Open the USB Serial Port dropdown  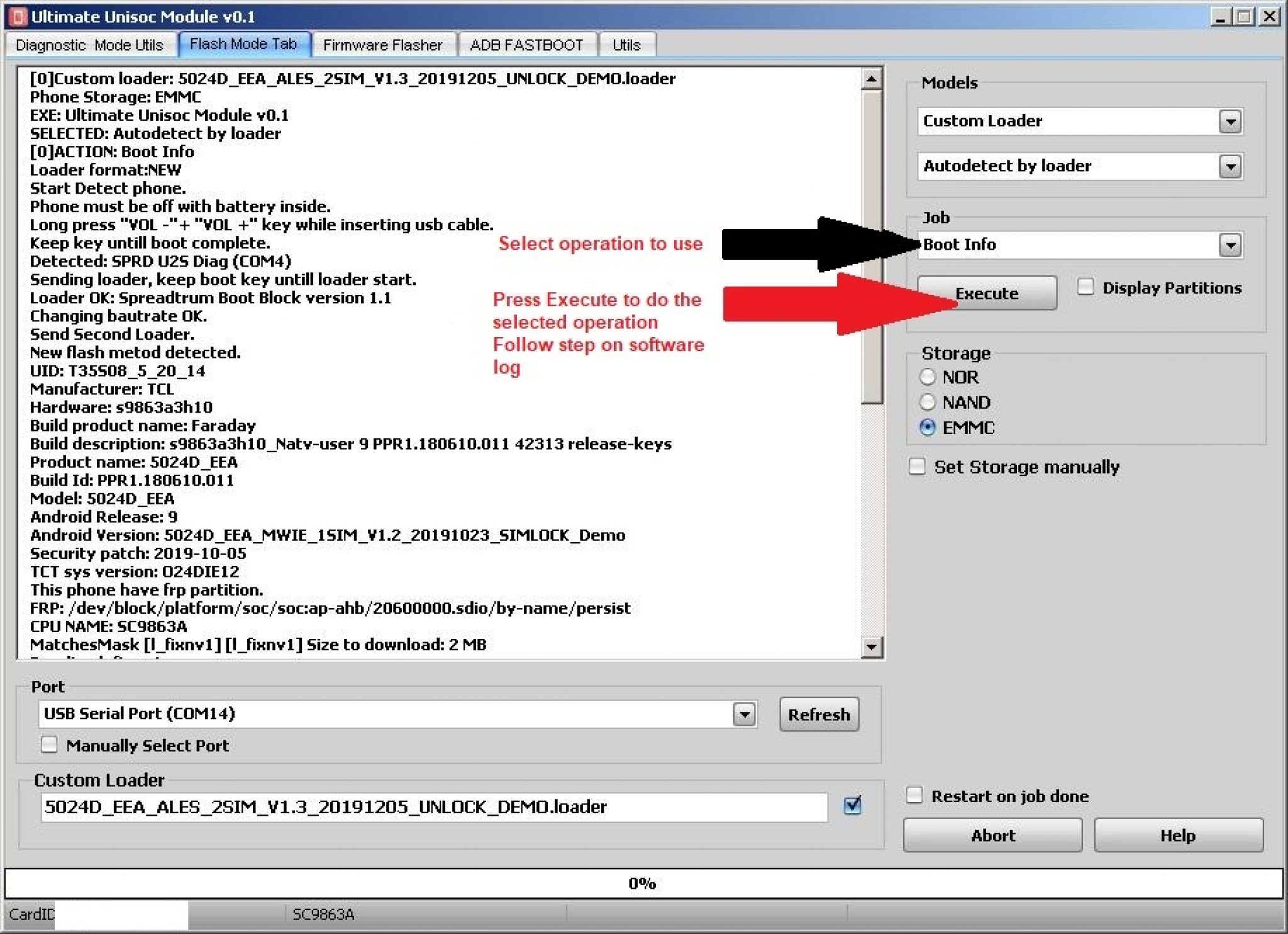(743, 714)
